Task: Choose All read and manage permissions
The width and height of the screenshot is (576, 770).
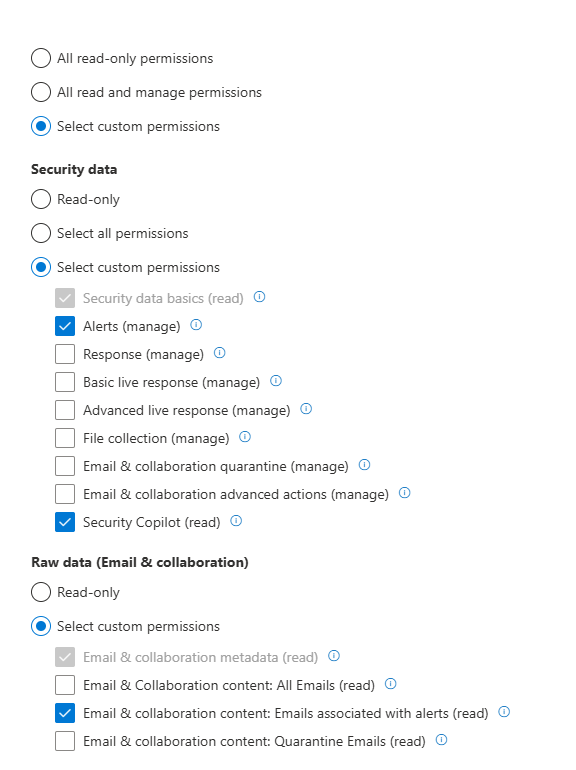Action: click(41, 92)
